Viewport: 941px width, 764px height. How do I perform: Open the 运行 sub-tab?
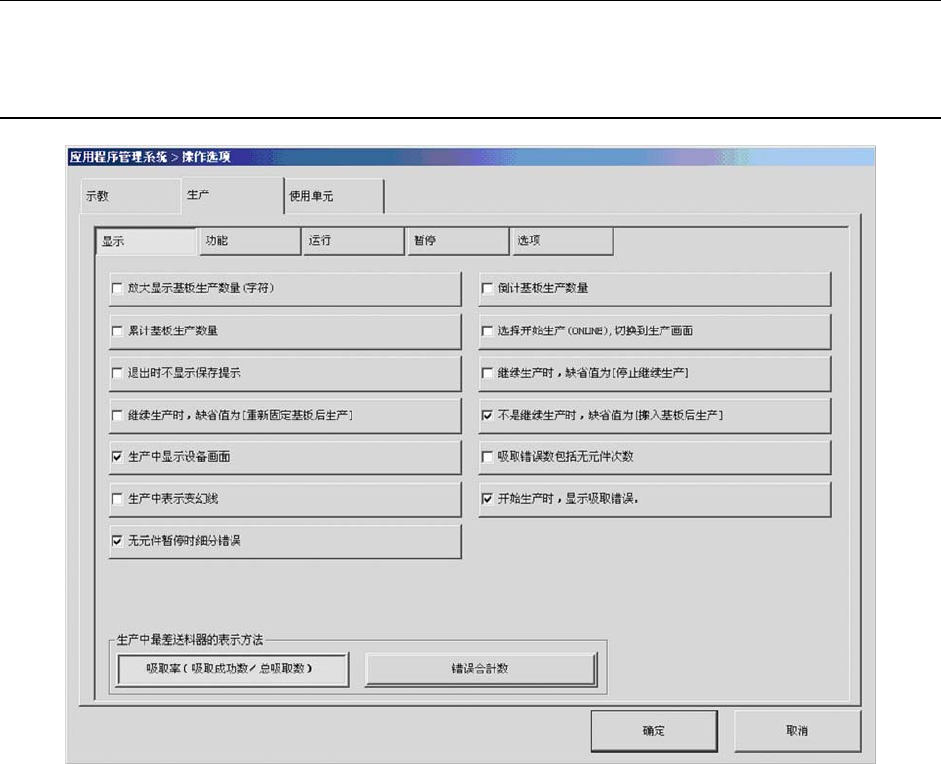[x=353, y=241]
